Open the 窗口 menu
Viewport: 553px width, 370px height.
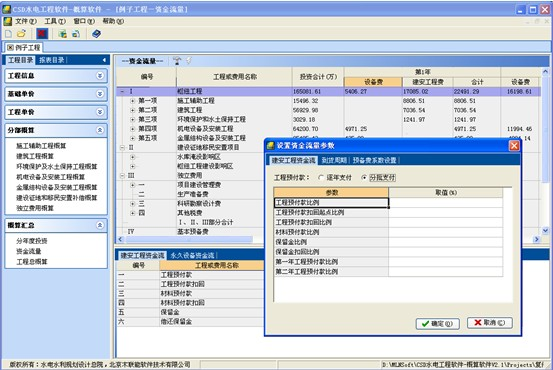coord(84,22)
